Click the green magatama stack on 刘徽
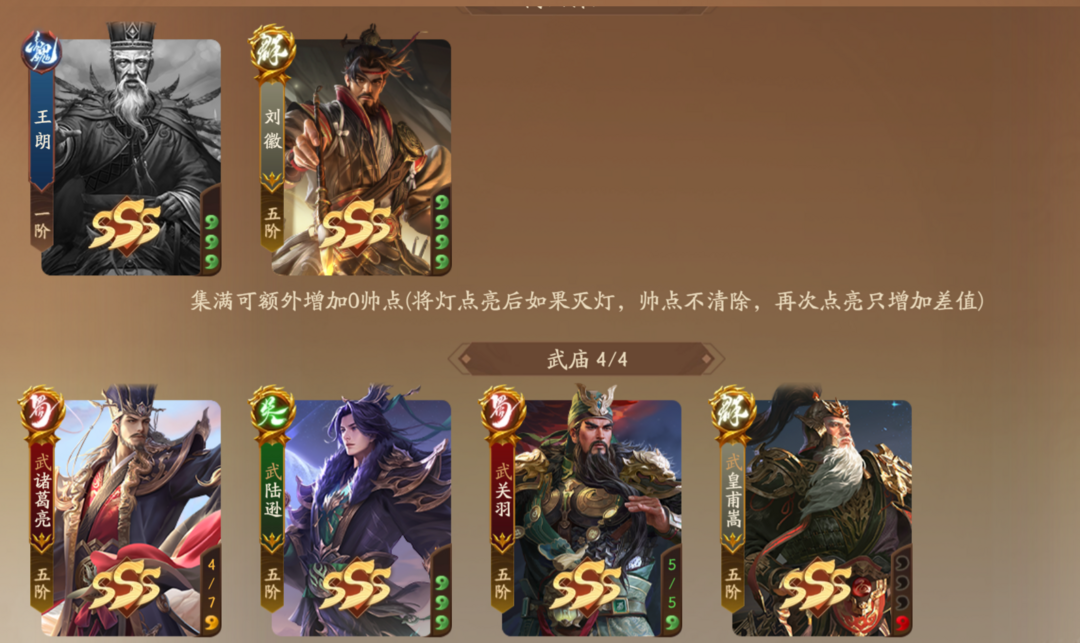This screenshot has height=643, width=1080. (442, 232)
